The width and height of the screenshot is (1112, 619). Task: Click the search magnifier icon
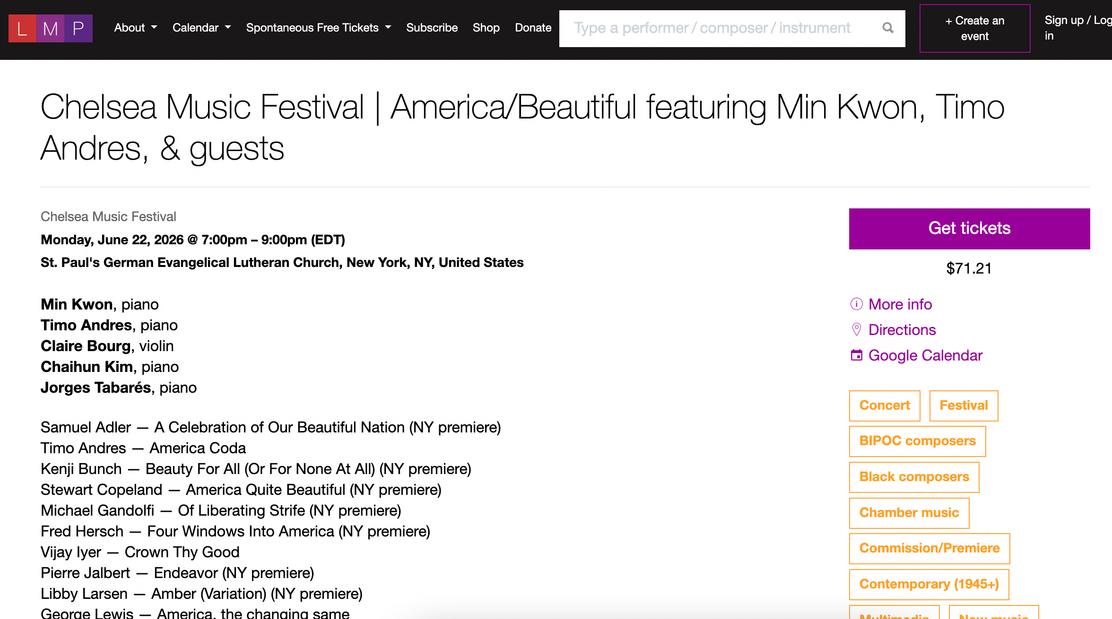(887, 28)
